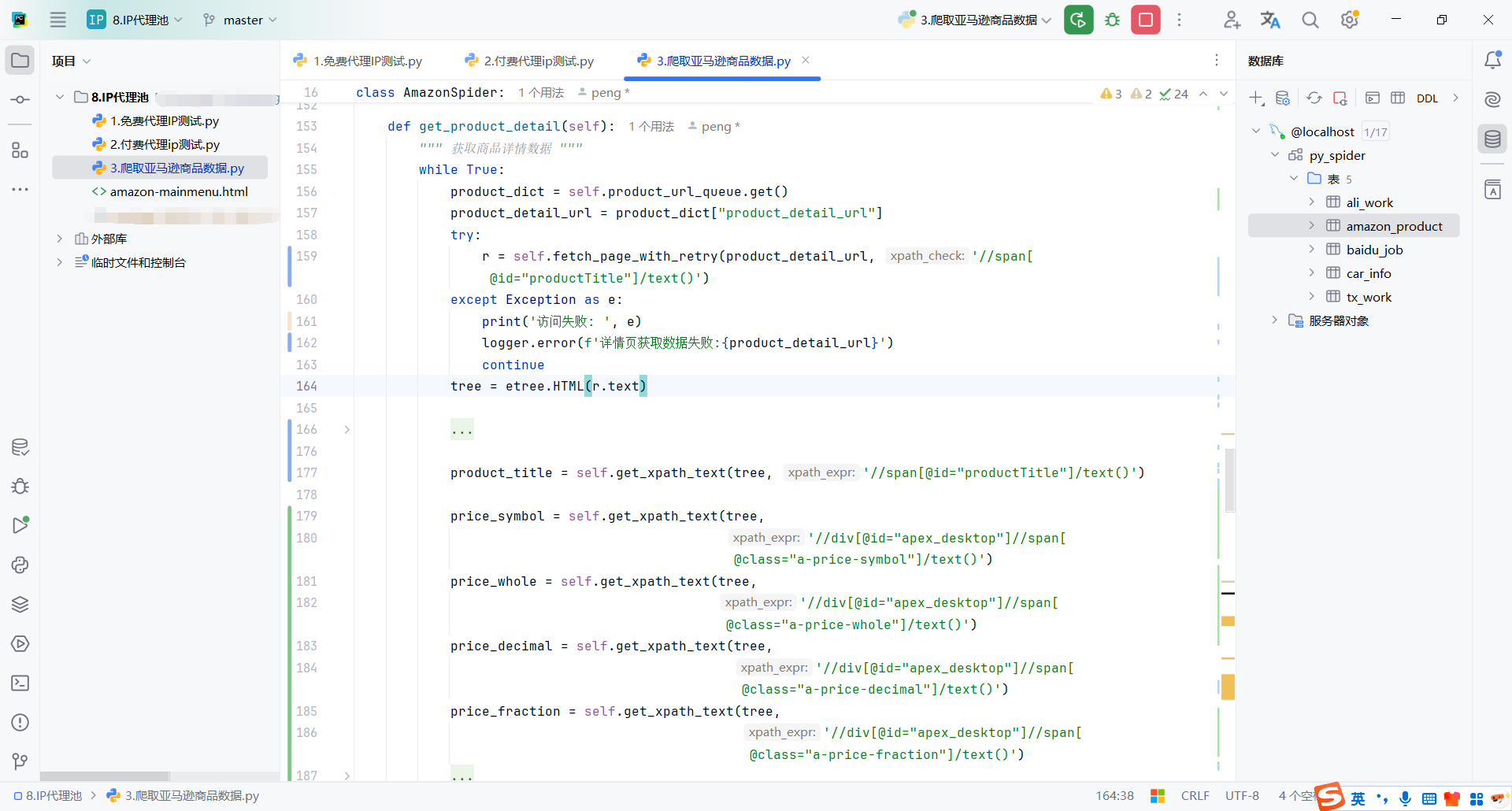Open the Problems tool window

[20, 722]
